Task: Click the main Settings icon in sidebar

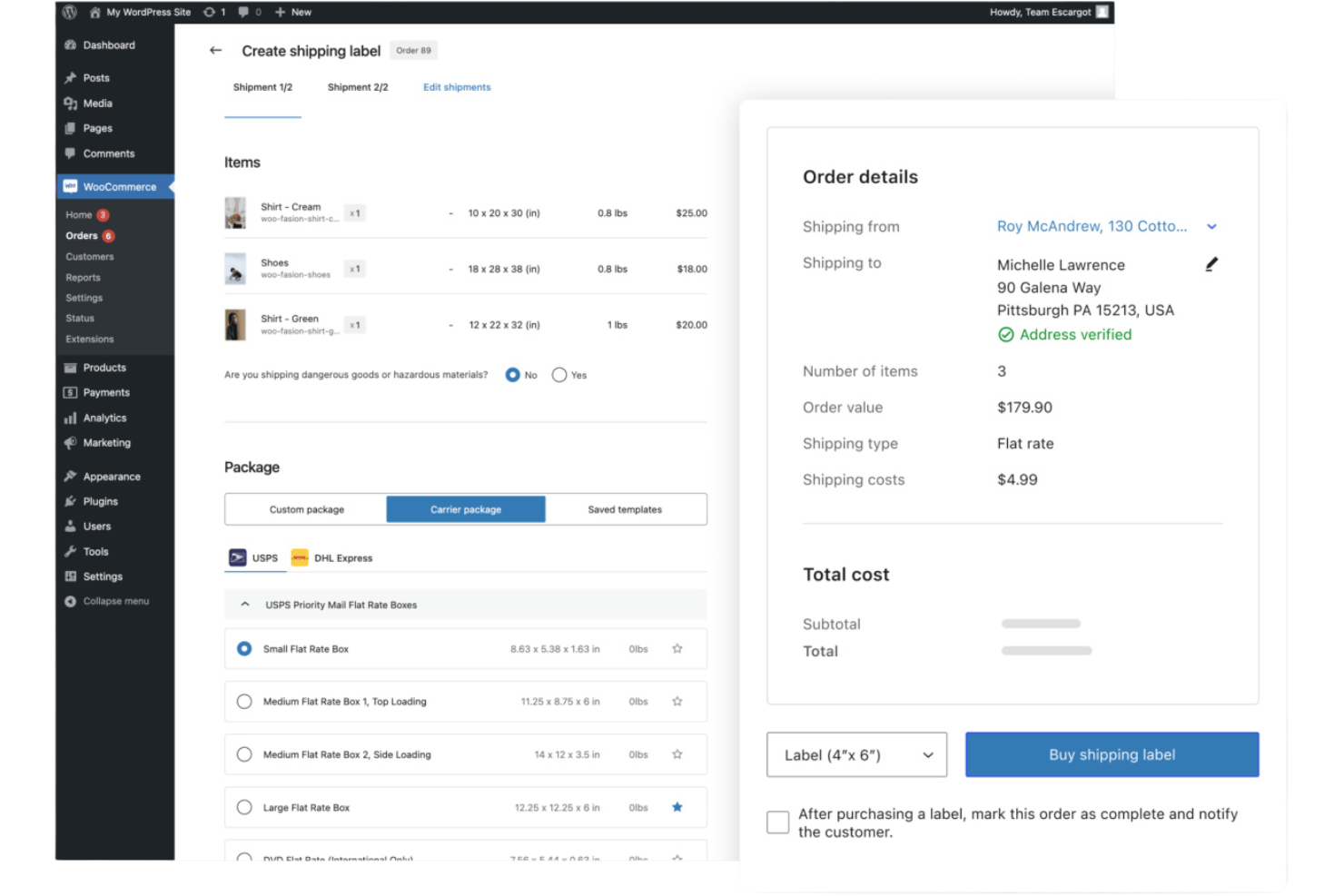Action: pyautogui.click(x=71, y=576)
